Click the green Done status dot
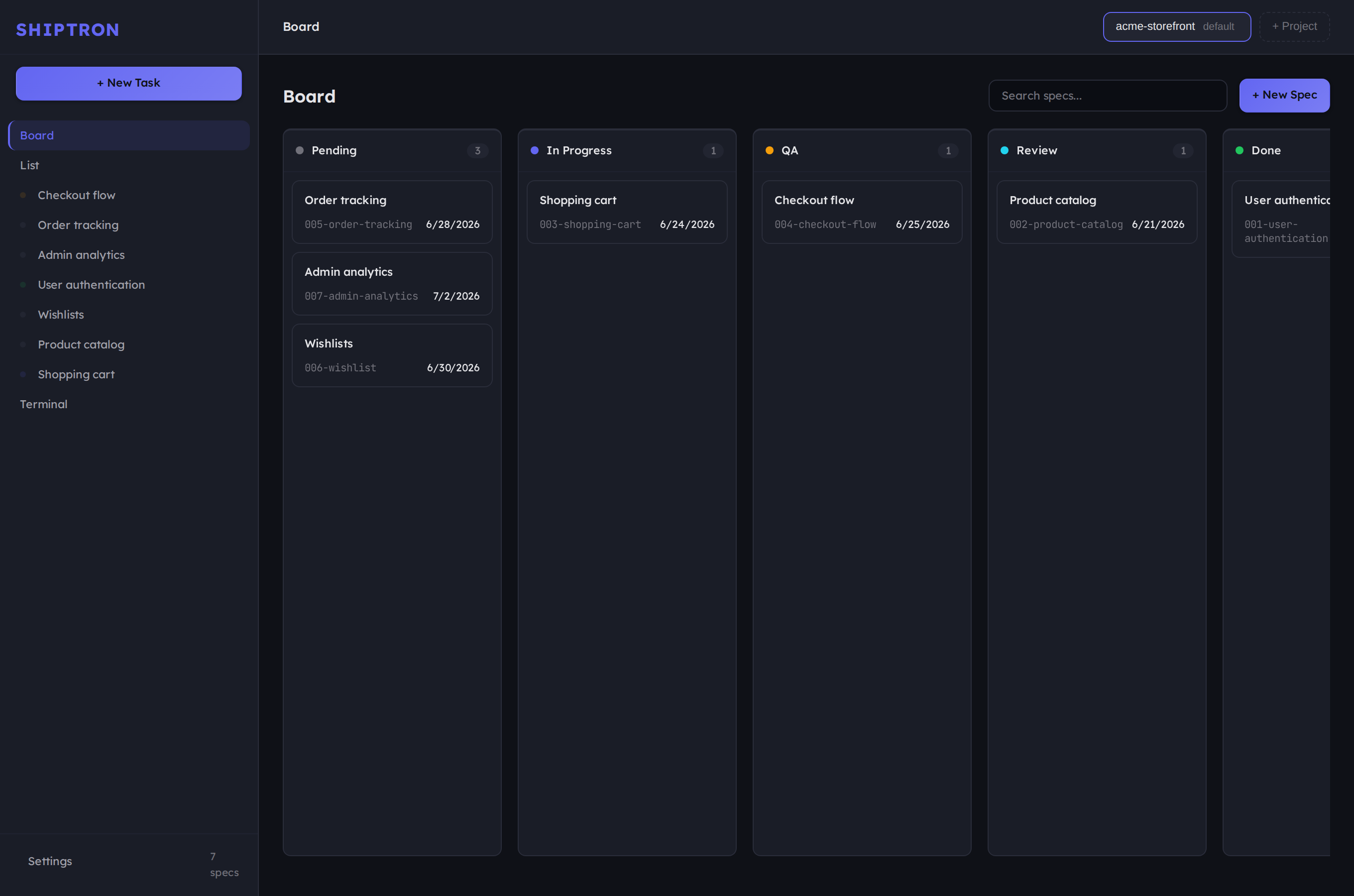Screen dimensions: 1354x896 [1240, 150]
